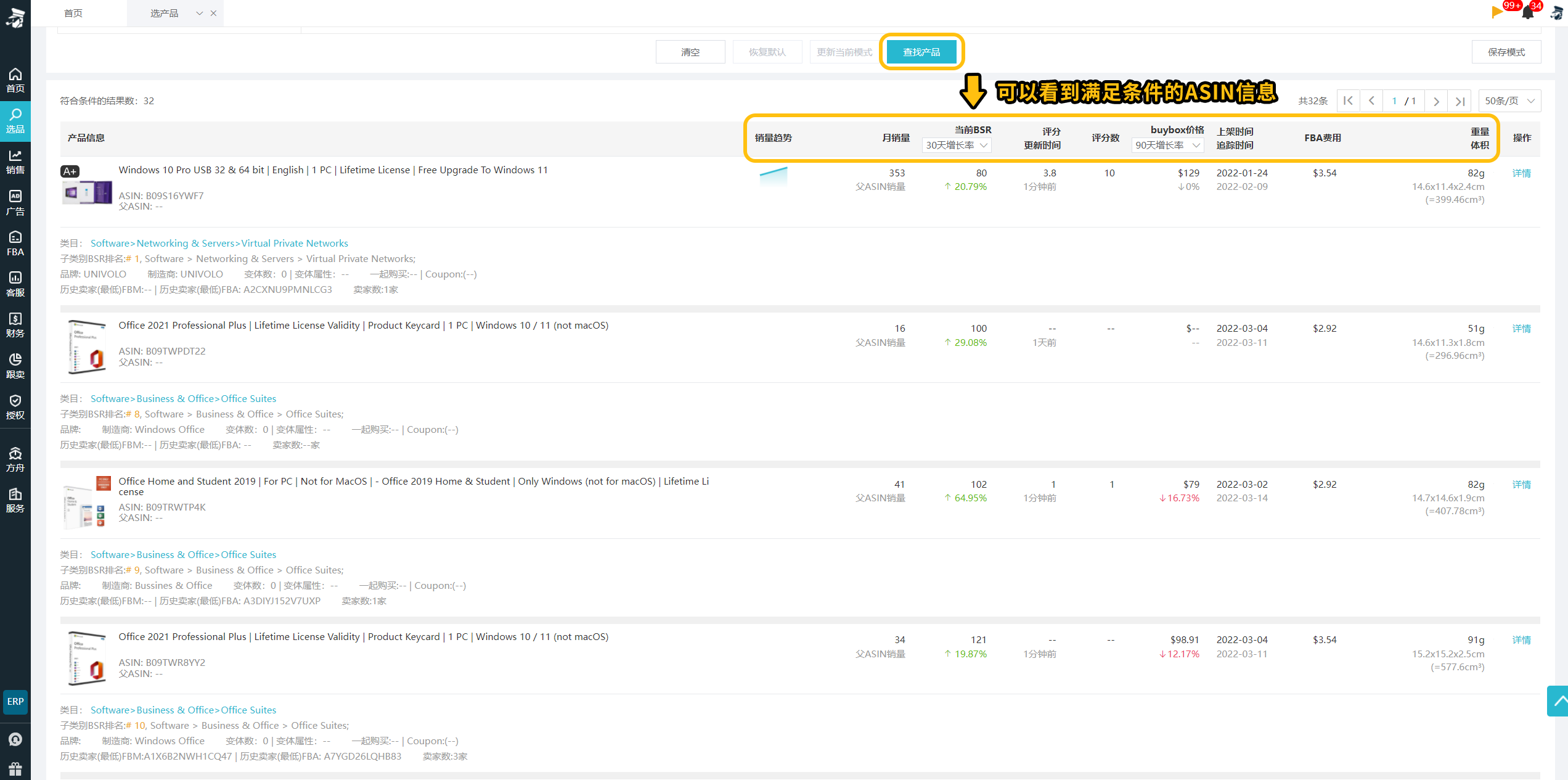Open Software category link under B09TWR8YY2

(x=110, y=710)
